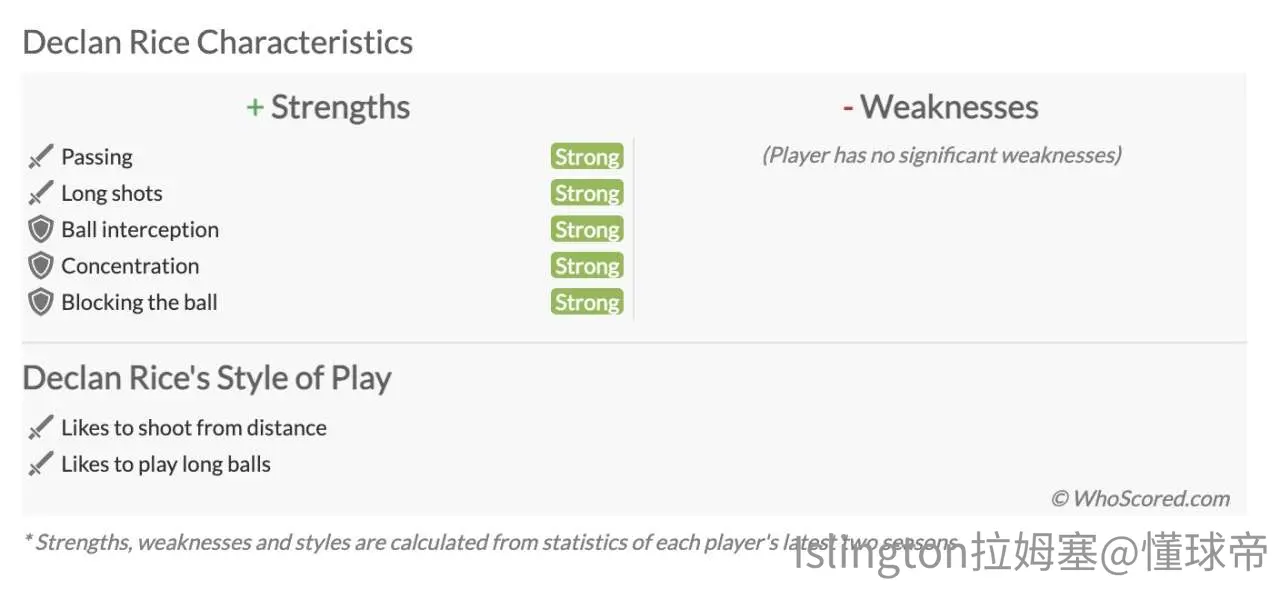Click the Weaknesses column heading
1280x589 pixels.
940,107
